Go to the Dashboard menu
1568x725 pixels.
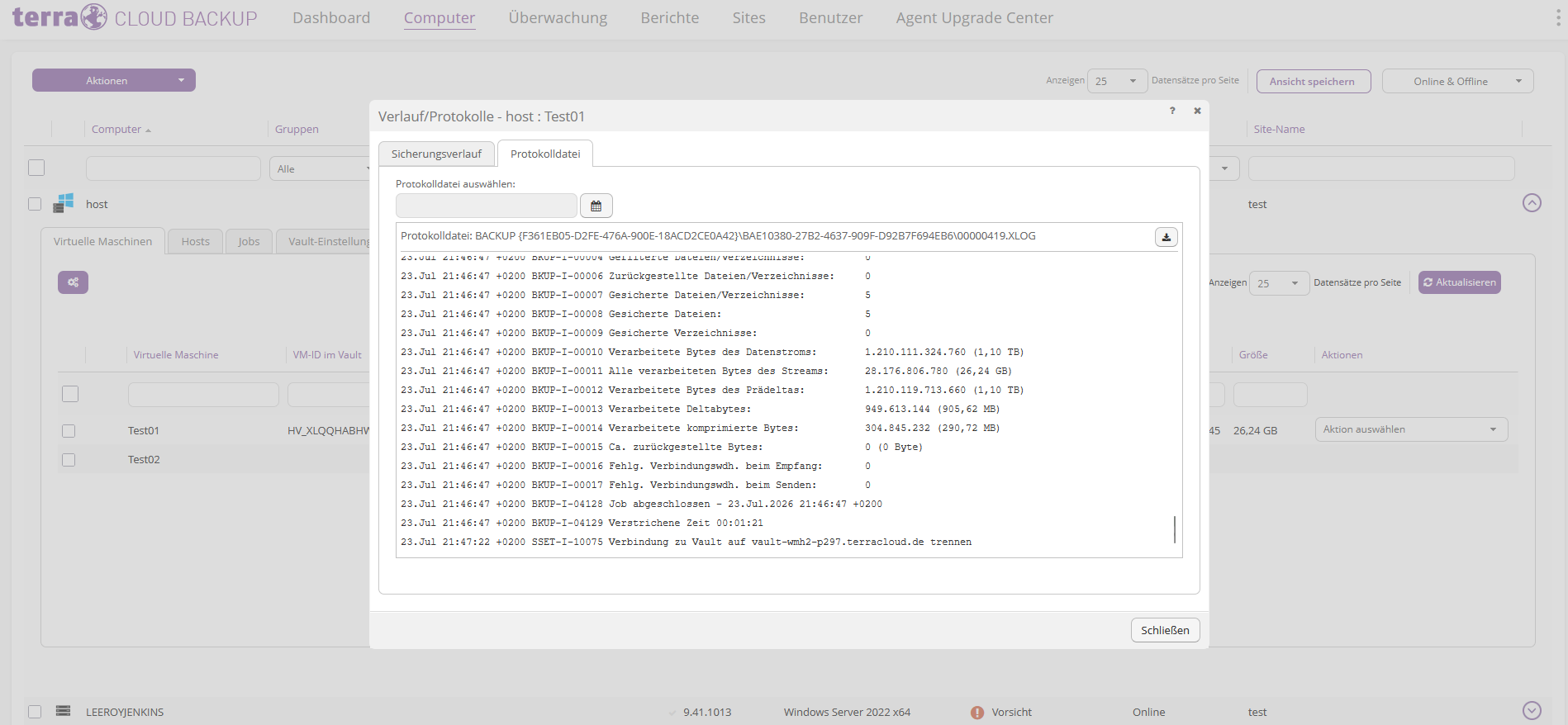(331, 18)
